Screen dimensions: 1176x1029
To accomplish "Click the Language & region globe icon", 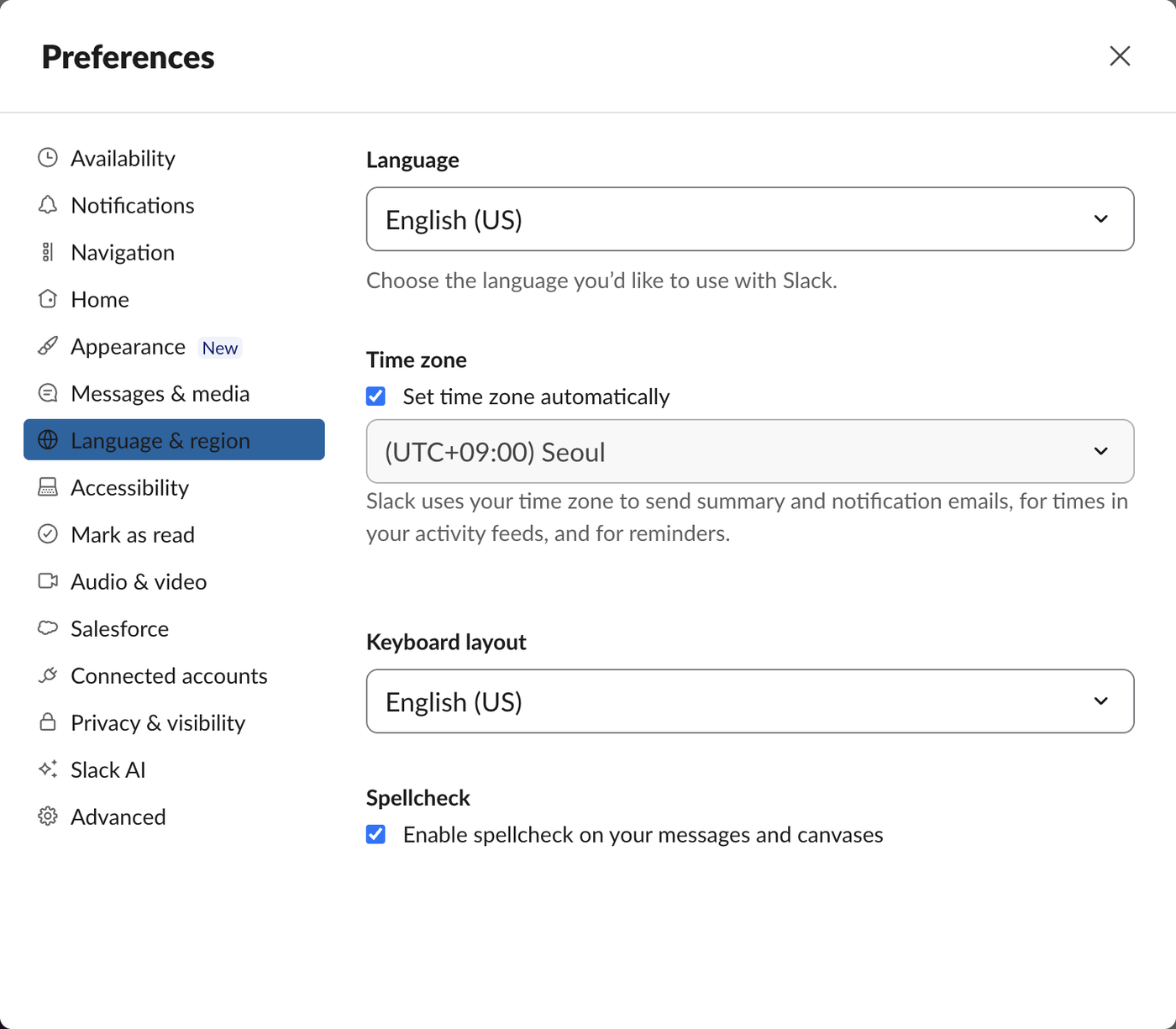I will (x=48, y=440).
